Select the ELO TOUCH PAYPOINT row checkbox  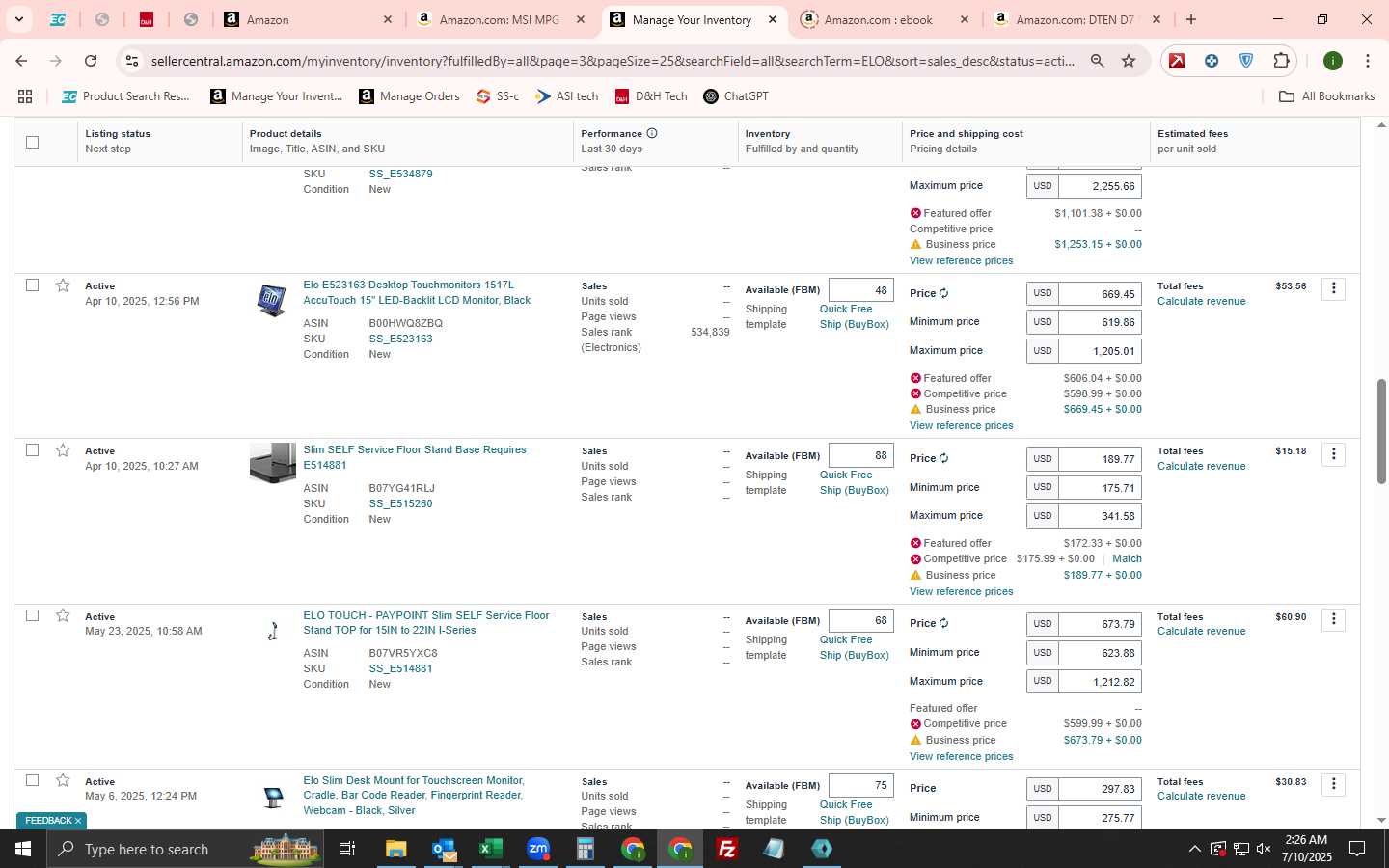[x=32, y=615]
